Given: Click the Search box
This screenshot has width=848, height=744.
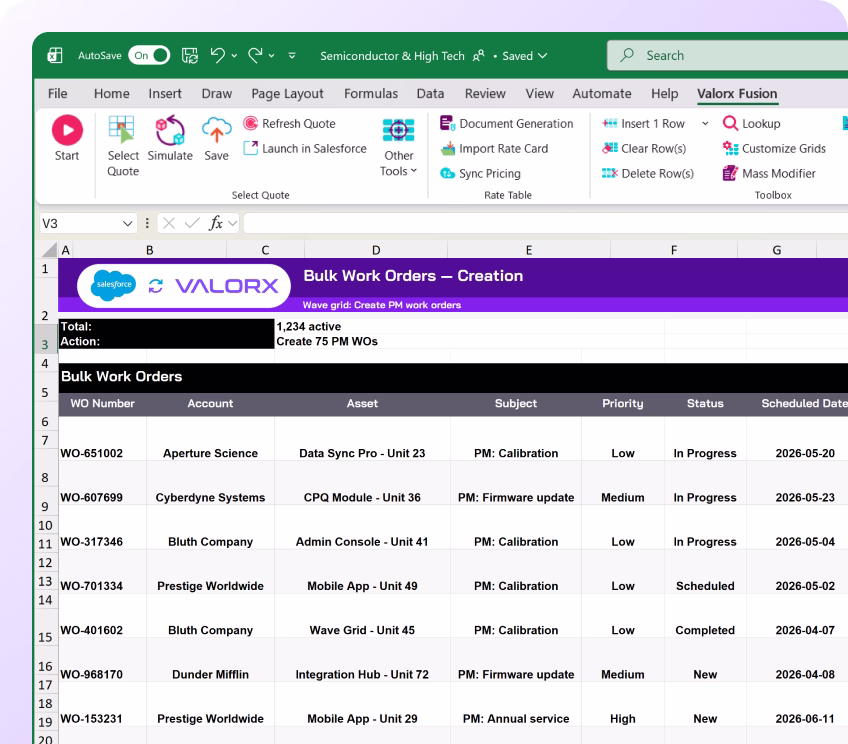Looking at the screenshot, I should click(x=727, y=55).
